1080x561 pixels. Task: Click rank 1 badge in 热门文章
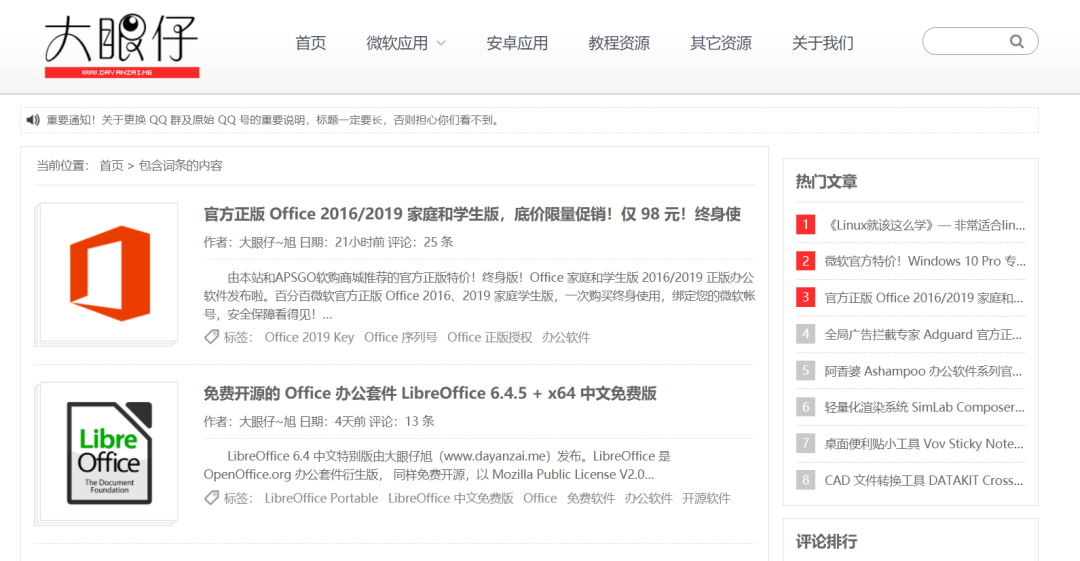click(x=805, y=225)
